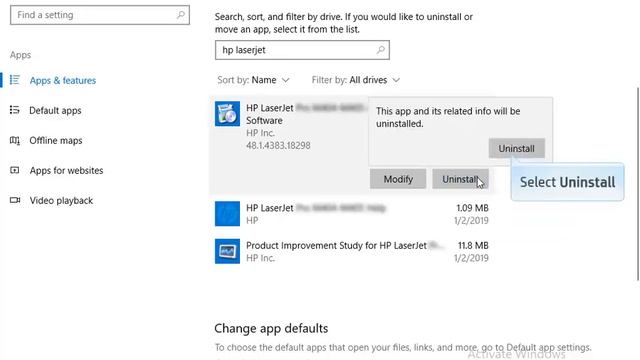The image size is (640, 360).
Task: Click Uninstall button beside Modify
Action: [x=460, y=179]
